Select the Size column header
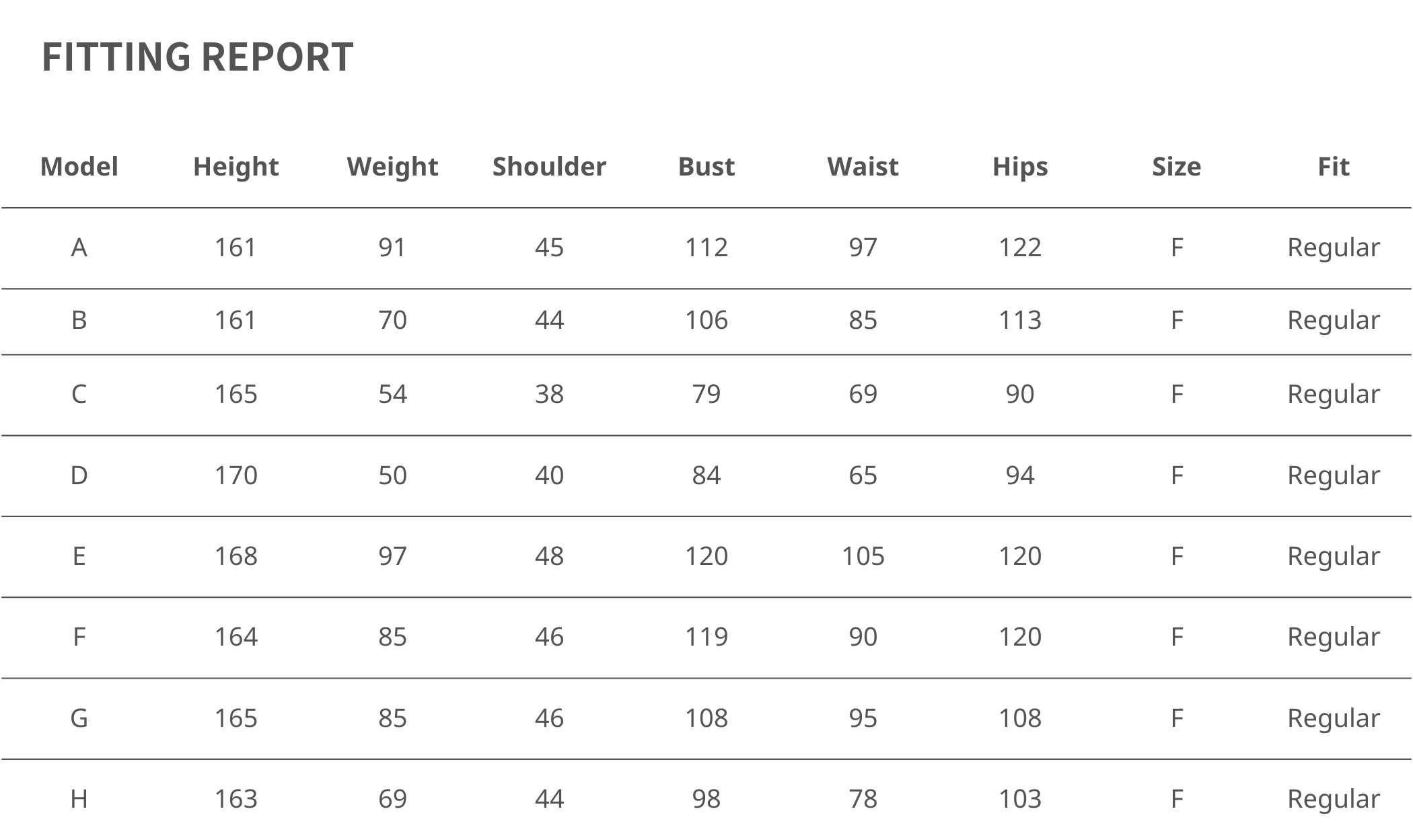The width and height of the screenshot is (1413, 840). [x=1176, y=167]
